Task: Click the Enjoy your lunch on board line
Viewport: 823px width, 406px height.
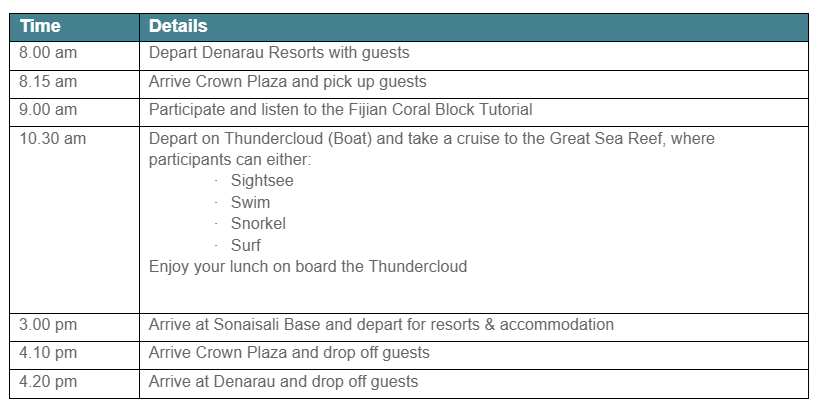Action: (308, 266)
